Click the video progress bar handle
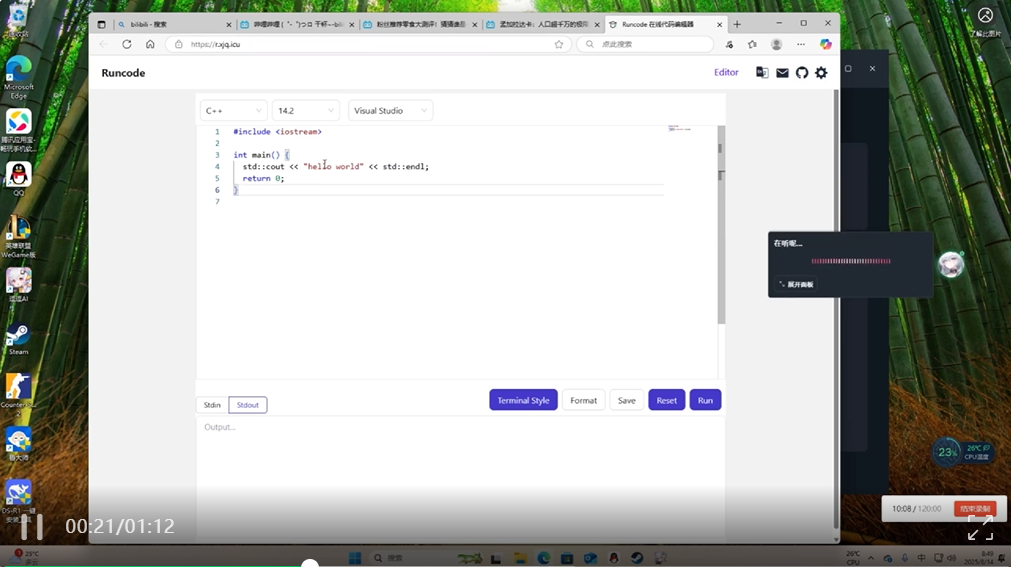The width and height of the screenshot is (1011, 567). point(310,564)
